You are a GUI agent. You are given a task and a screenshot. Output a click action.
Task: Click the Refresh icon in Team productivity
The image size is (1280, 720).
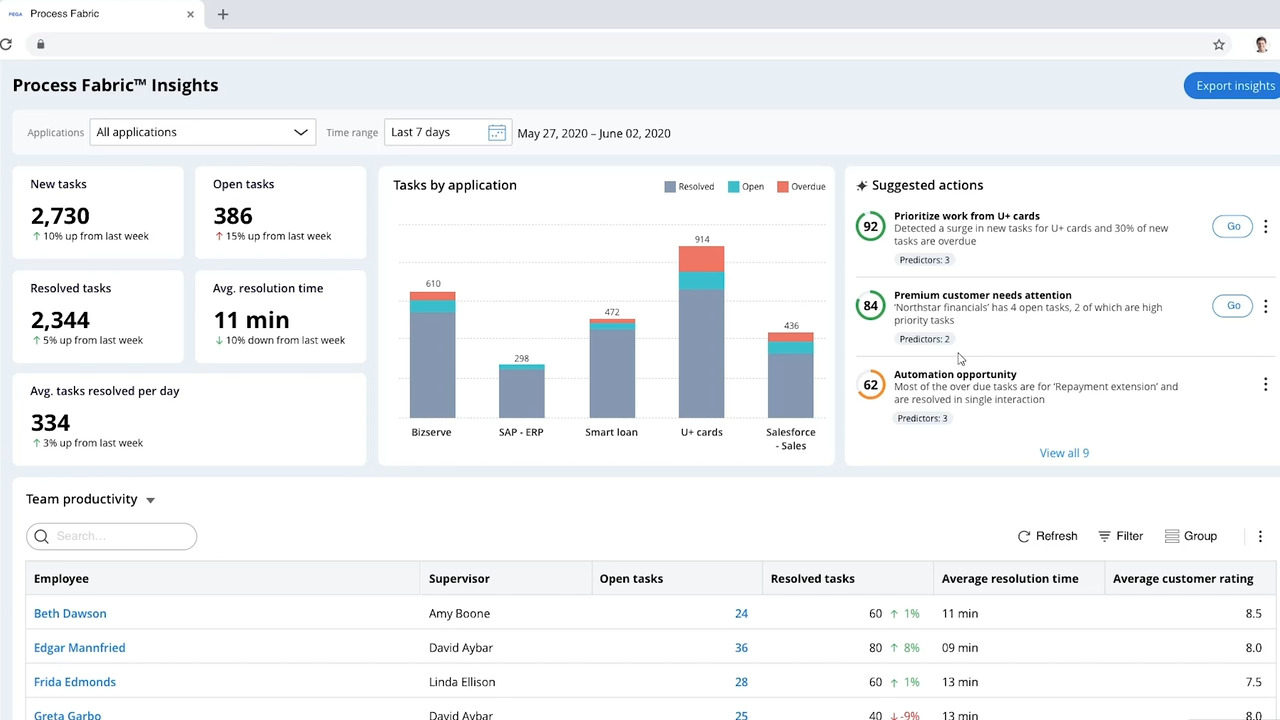(x=1024, y=536)
